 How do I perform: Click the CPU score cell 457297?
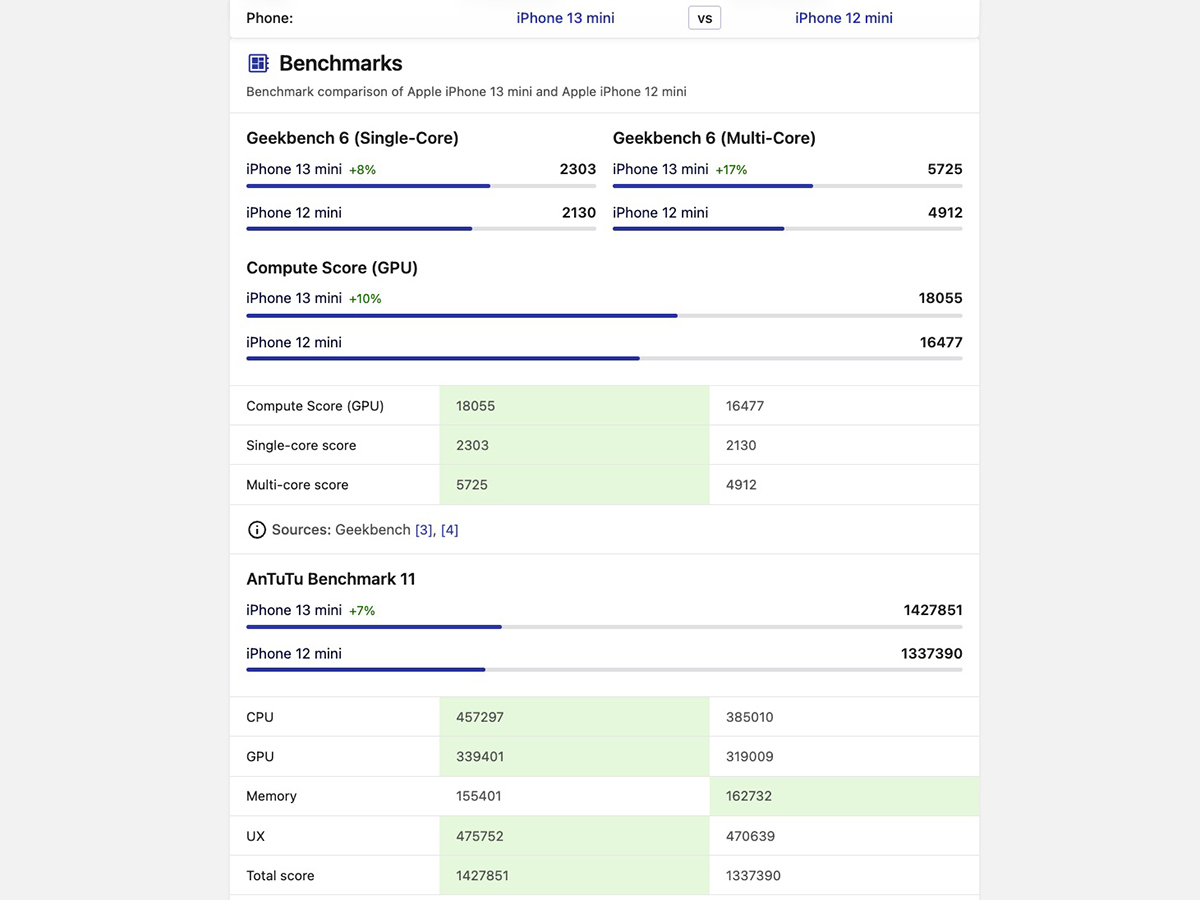pyautogui.click(x=574, y=717)
